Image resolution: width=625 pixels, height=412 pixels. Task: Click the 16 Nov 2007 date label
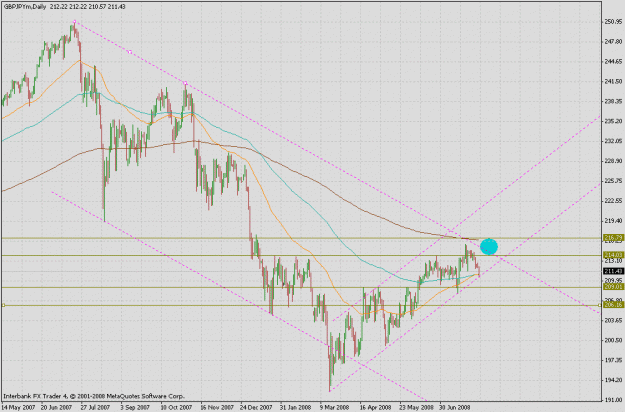point(217,408)
